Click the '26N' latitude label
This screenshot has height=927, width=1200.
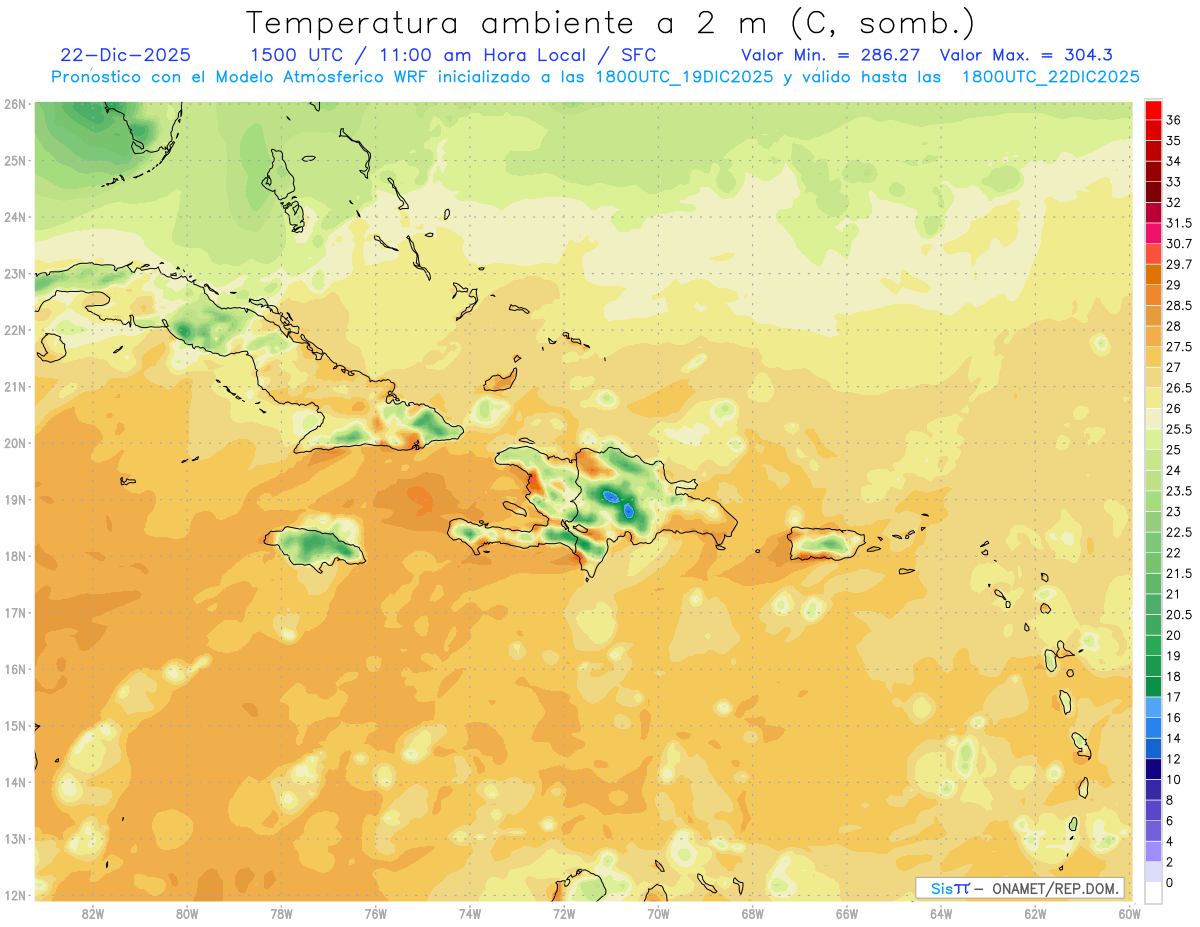tap(15, 104)
